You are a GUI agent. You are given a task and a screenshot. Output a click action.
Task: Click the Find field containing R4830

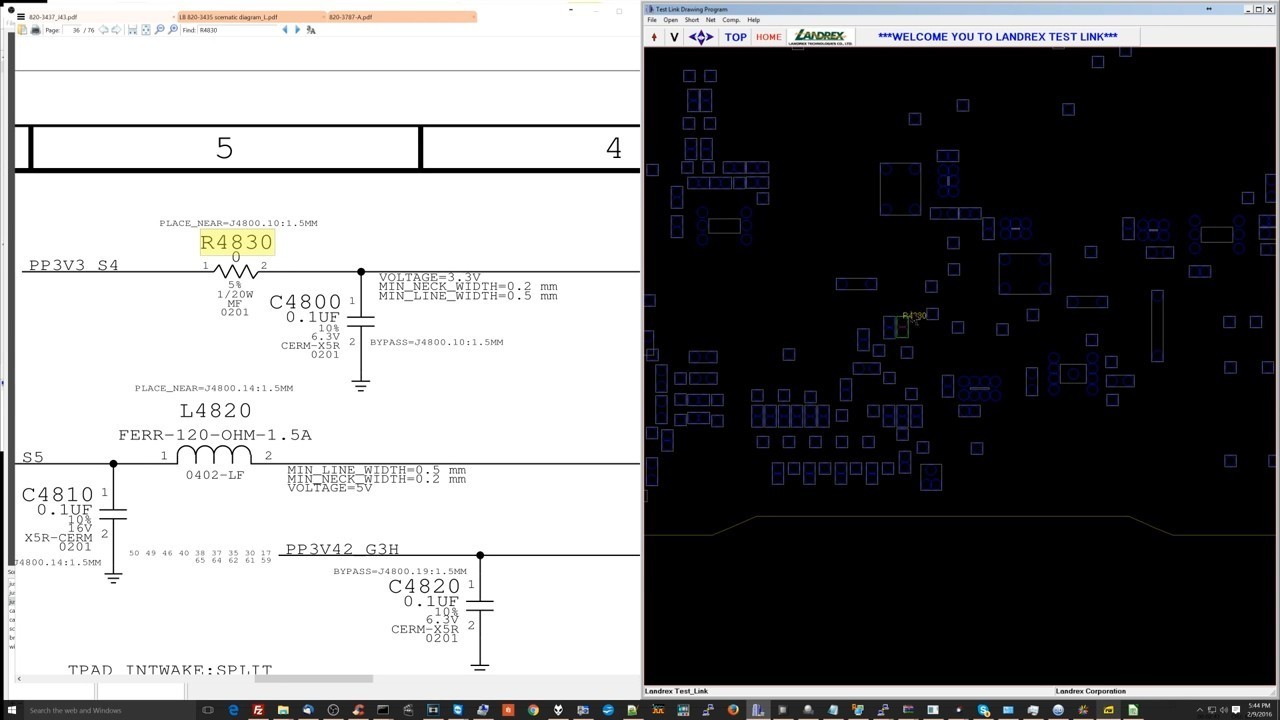point(236,30)
